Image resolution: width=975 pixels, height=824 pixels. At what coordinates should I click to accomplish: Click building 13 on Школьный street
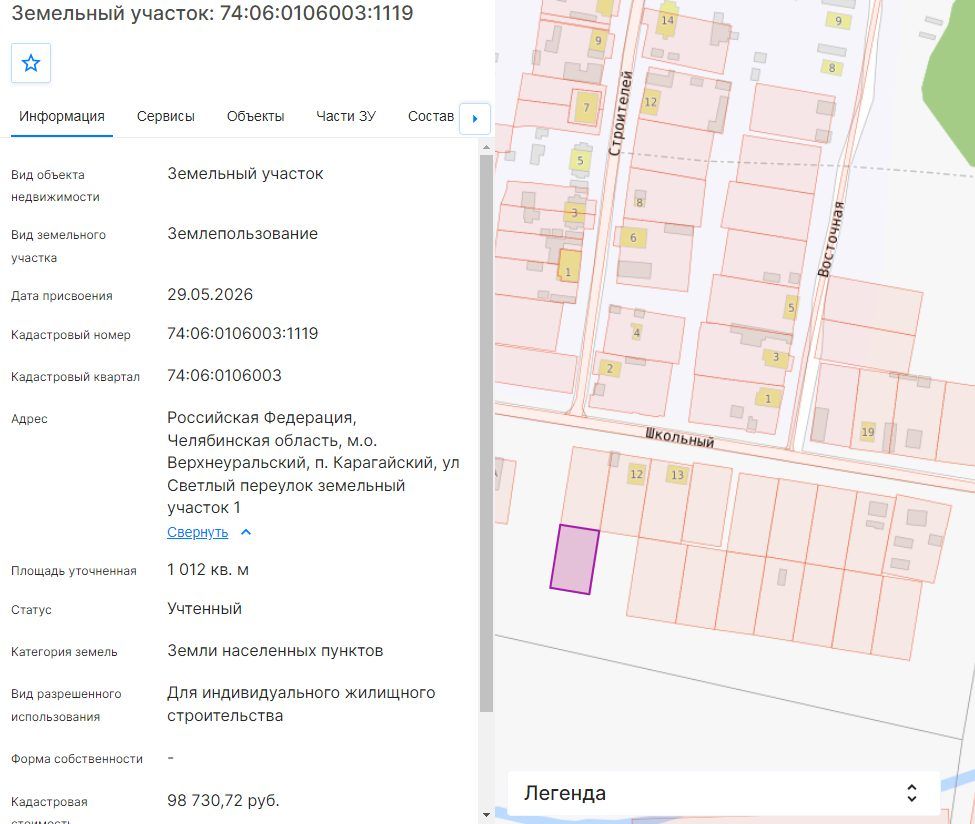click(x=677, y=474)
